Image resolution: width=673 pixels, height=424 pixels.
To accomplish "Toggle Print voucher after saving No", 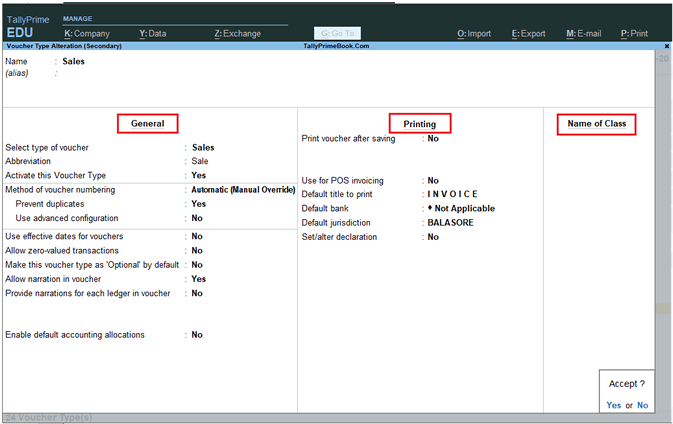I will click(433, 139).
